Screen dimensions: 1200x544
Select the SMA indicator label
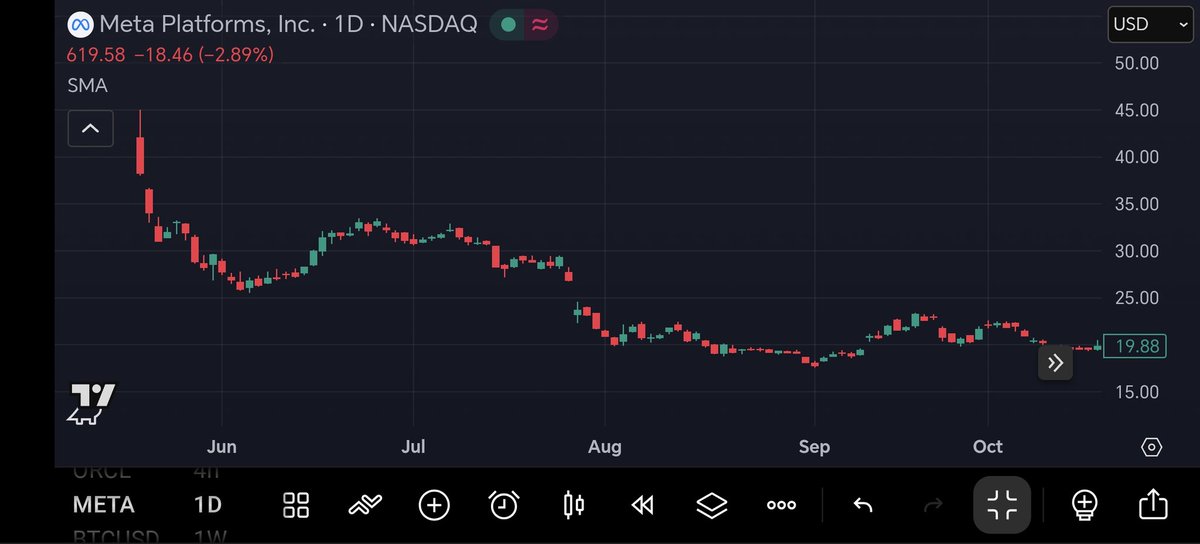[87, 86]
